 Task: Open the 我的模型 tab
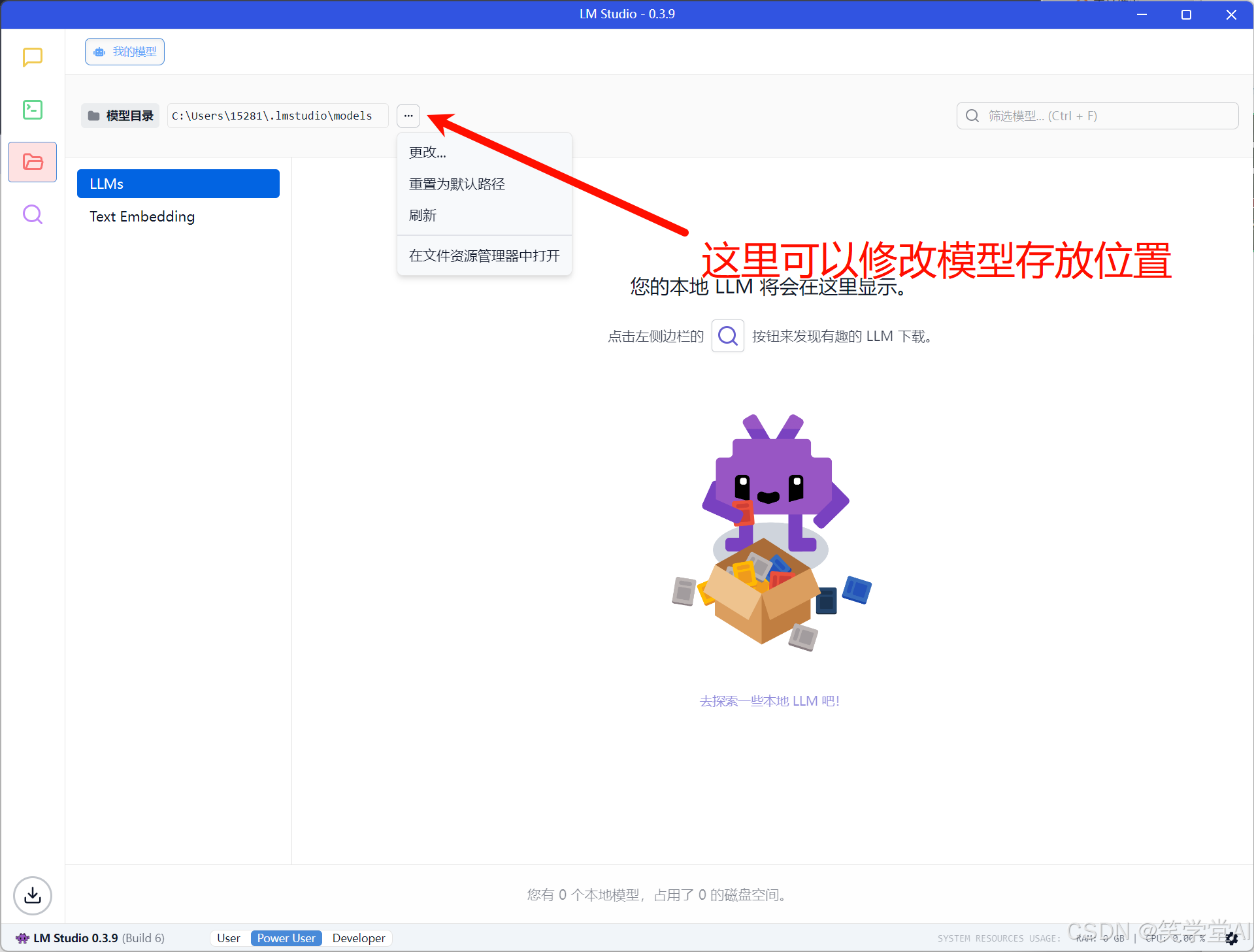click(124, 52)
